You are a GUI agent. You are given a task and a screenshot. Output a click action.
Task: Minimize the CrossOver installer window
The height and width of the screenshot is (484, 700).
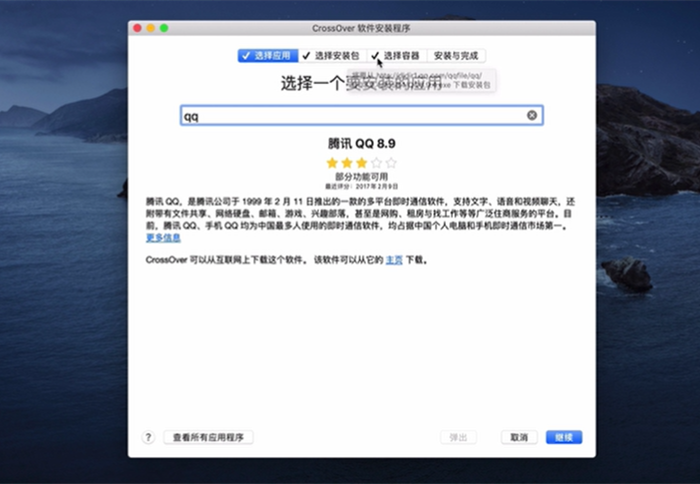pyautogui.click(x=151, y=28)
